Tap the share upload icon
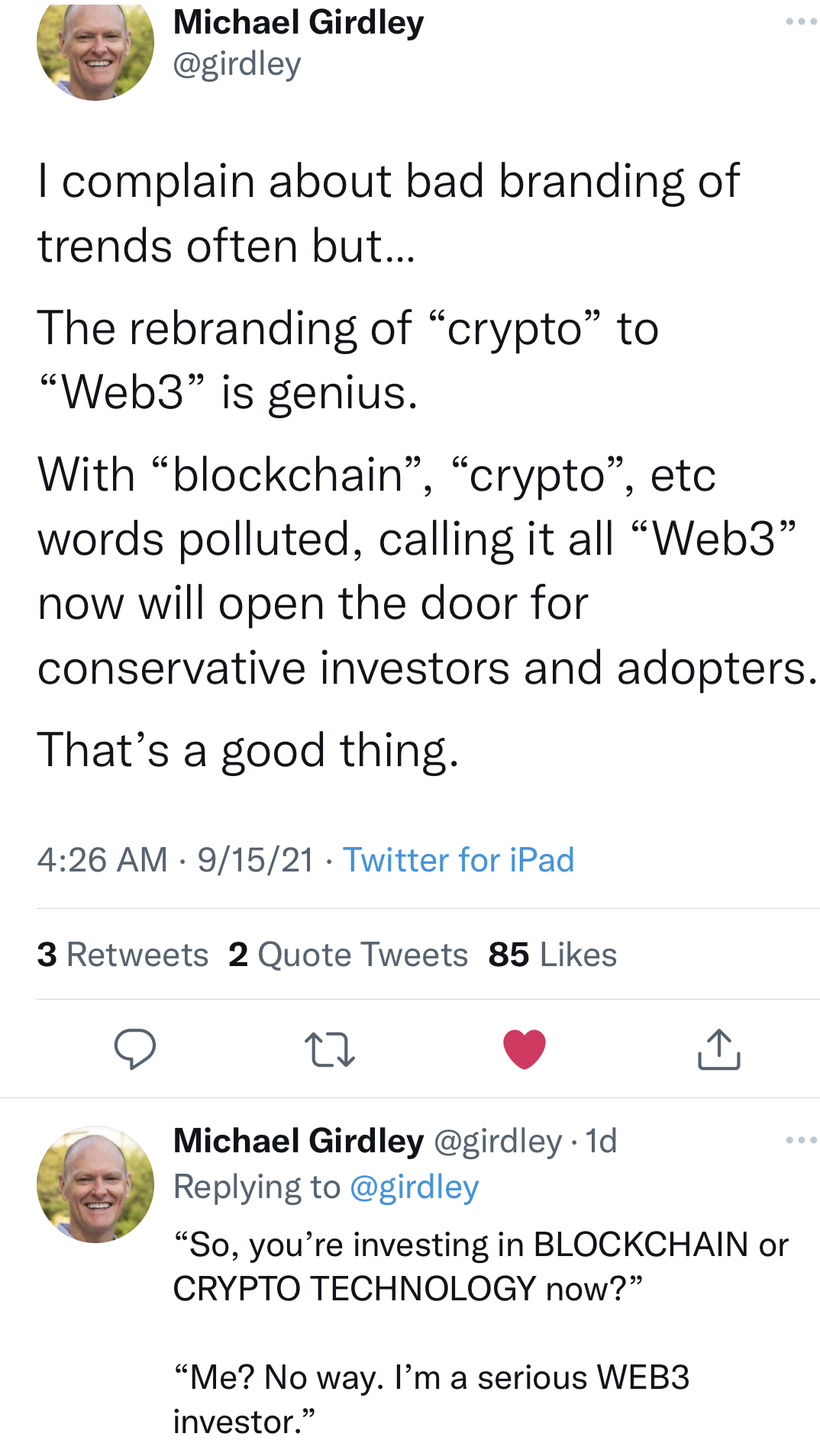This screenshot has height=1456, width=820. click(x=718, y=1049)
